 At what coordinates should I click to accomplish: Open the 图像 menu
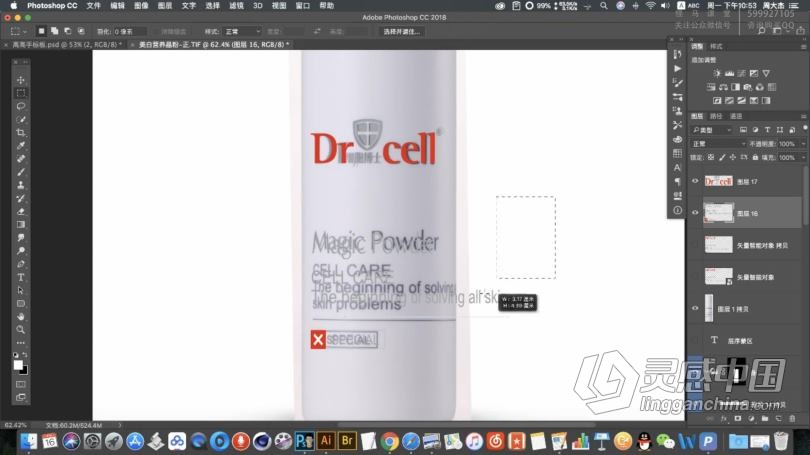(141, 6)
